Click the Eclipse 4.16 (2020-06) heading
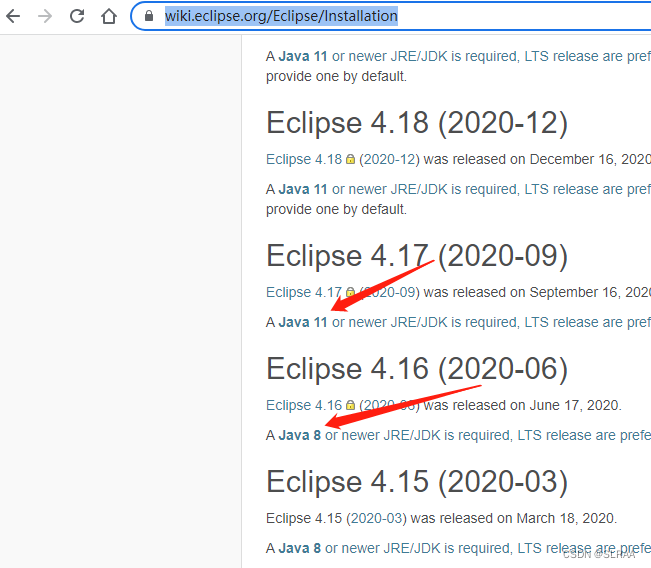This screenshot has width=651, height=568. click(417, 369)
